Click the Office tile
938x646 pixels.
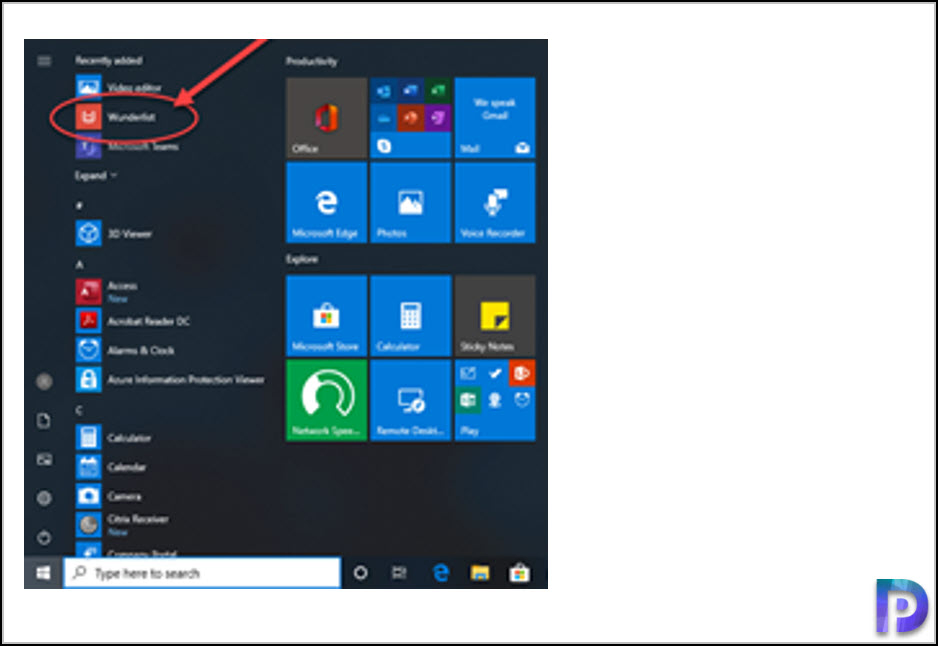click(x=327, y=118)
